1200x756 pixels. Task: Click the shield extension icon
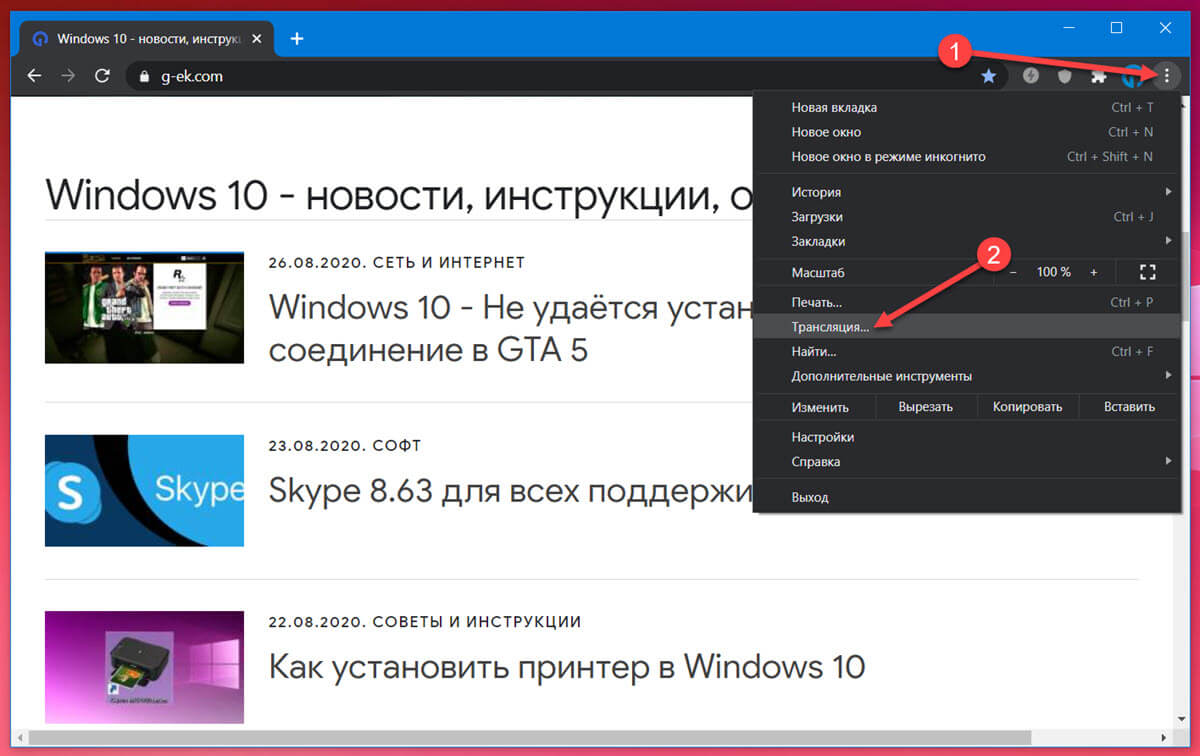(x=1067, y=76)
